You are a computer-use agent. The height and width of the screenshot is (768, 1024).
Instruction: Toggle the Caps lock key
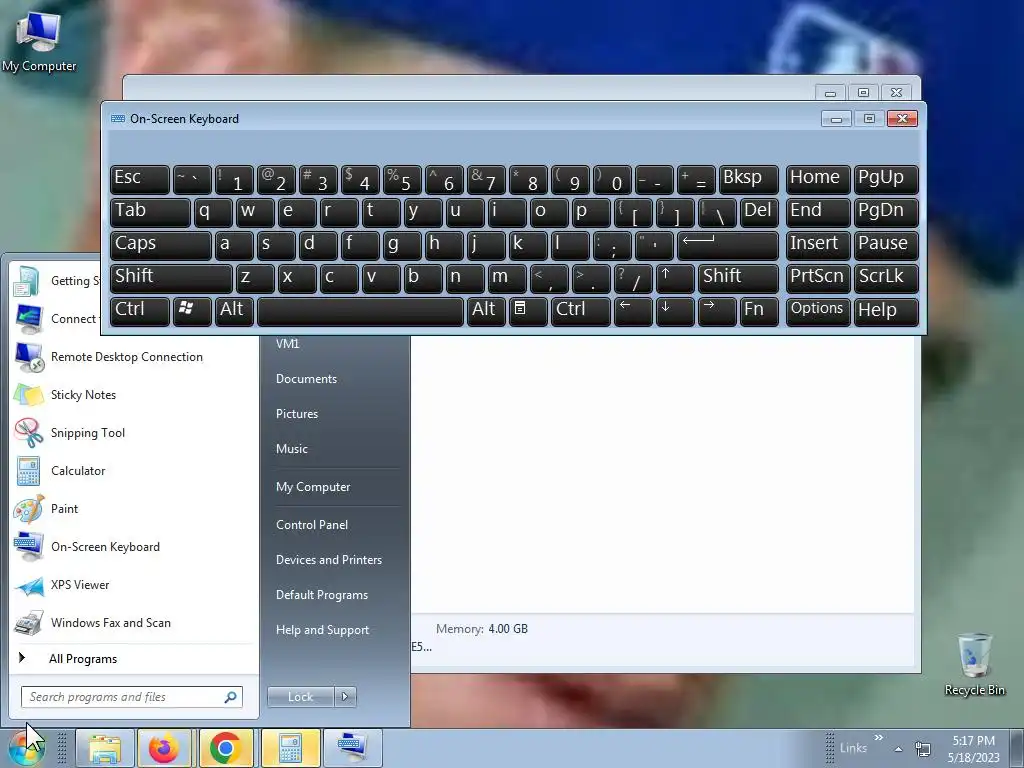pos(161,246)
